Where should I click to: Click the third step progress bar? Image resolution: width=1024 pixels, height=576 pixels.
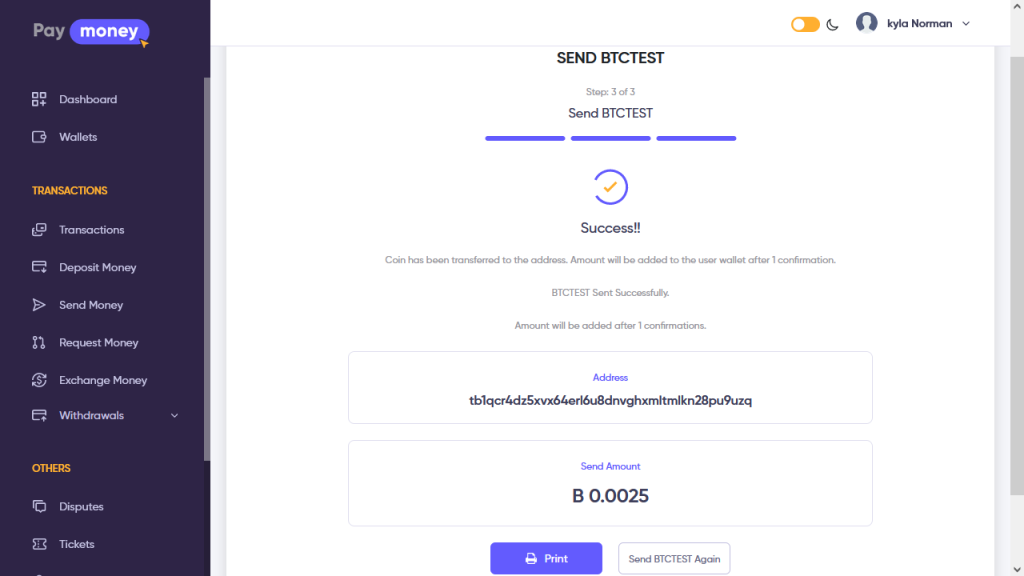point(696,138)
